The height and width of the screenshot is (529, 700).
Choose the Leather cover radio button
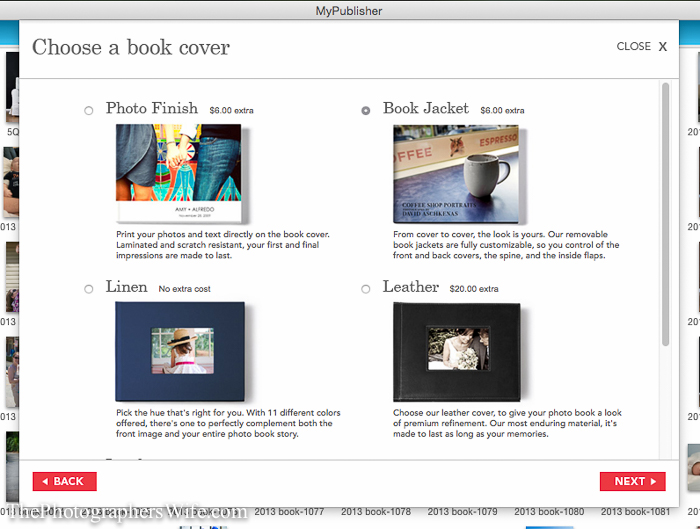[x=366, y=289]
